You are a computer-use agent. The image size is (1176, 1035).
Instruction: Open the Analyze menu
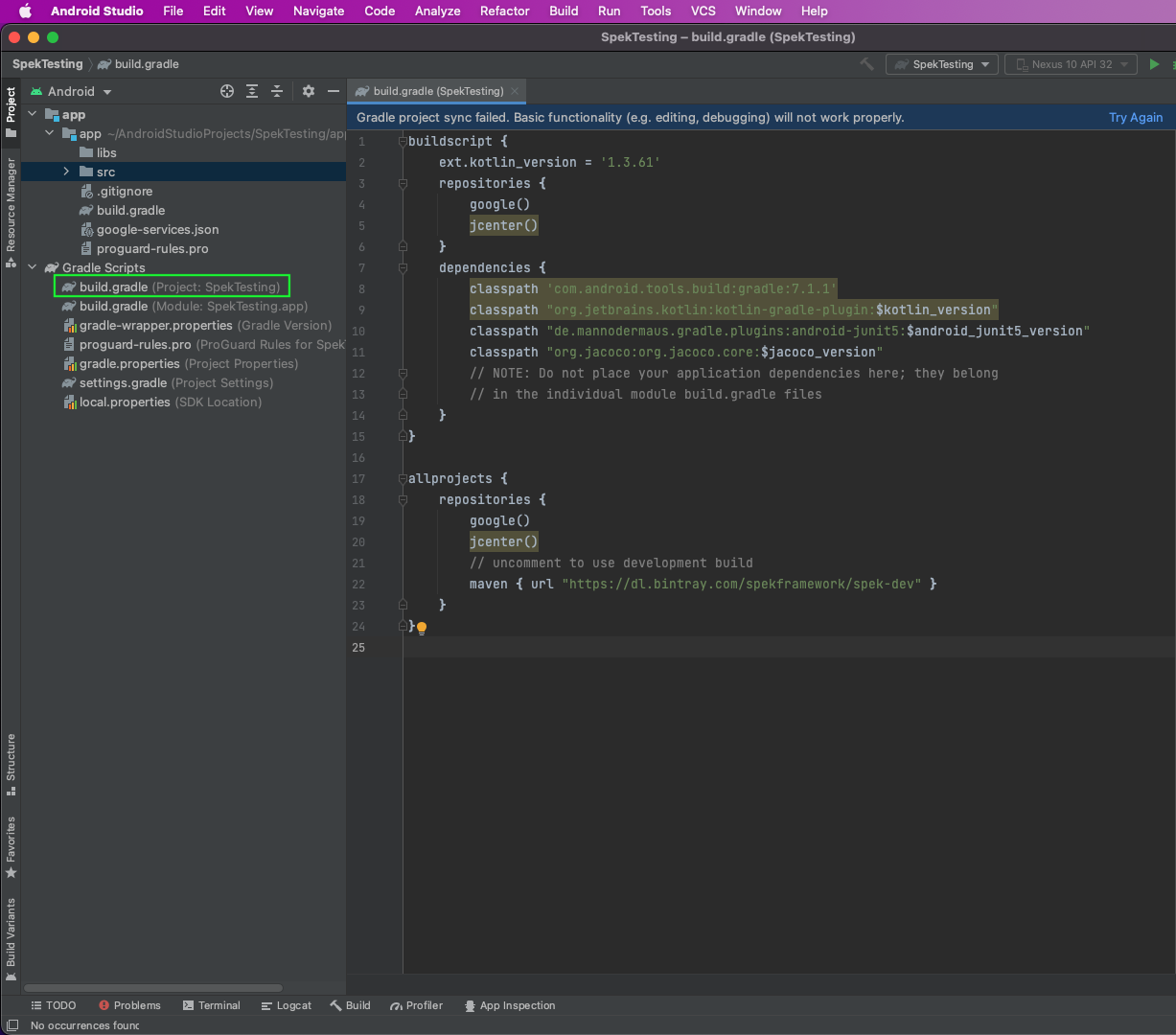tap(438, 11)
